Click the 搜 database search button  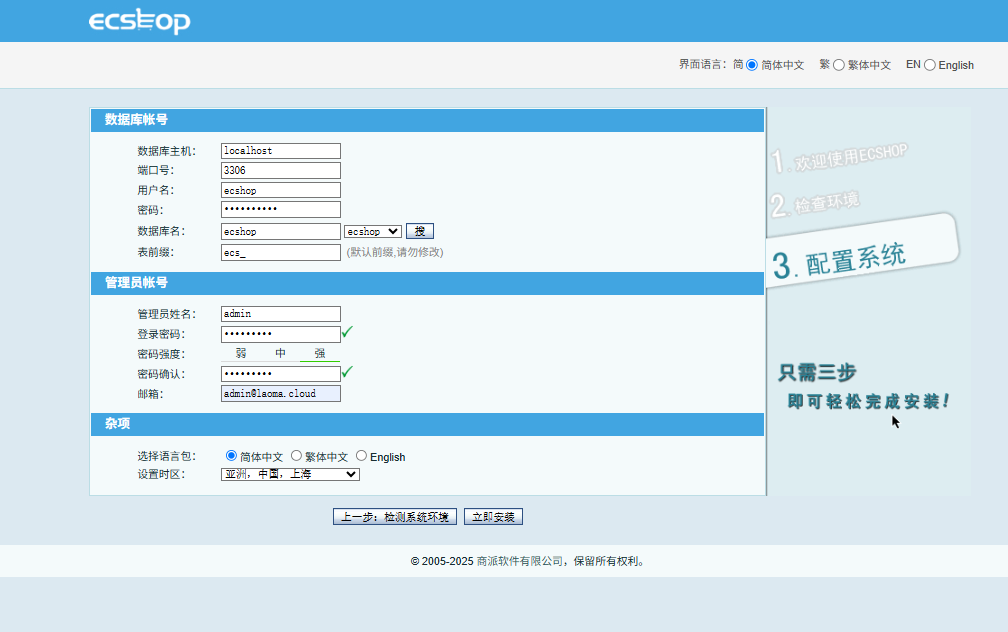tap(420, 231)
